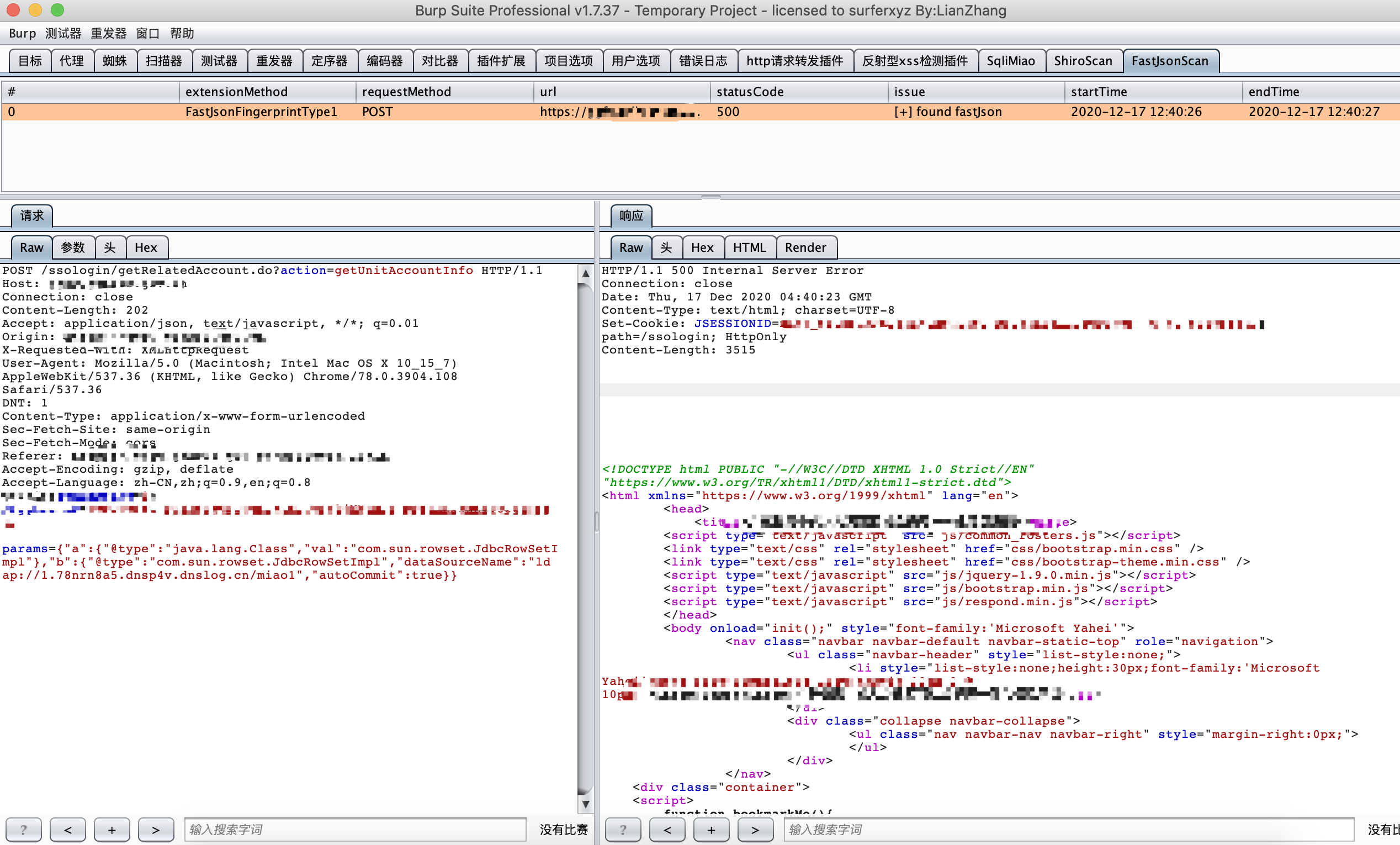The image size is (1400, 845).
Task: Show request Hex view tab
Action: tap(145, 247)
